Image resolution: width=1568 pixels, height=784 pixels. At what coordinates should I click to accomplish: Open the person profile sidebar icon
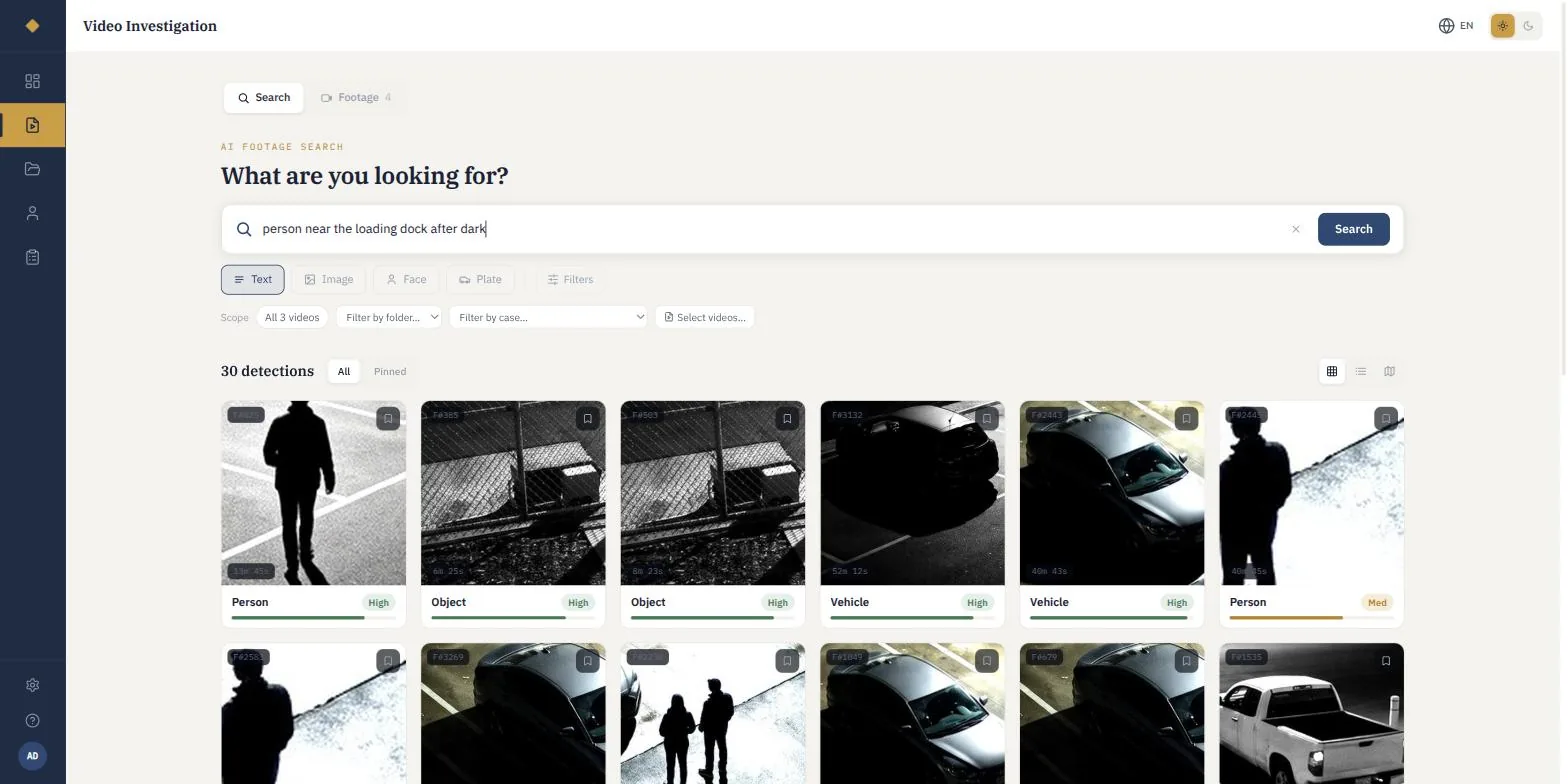[32, 213]
